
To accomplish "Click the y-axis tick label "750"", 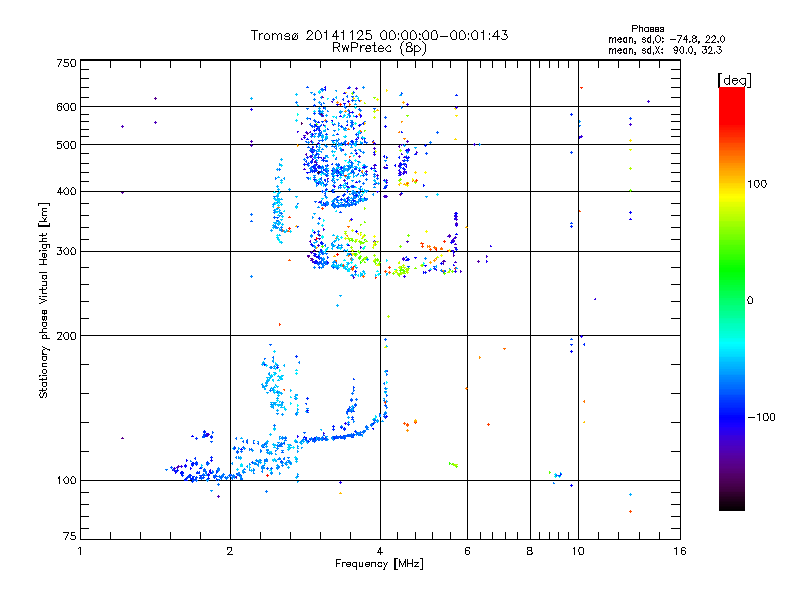I will [x=66, y=63].
